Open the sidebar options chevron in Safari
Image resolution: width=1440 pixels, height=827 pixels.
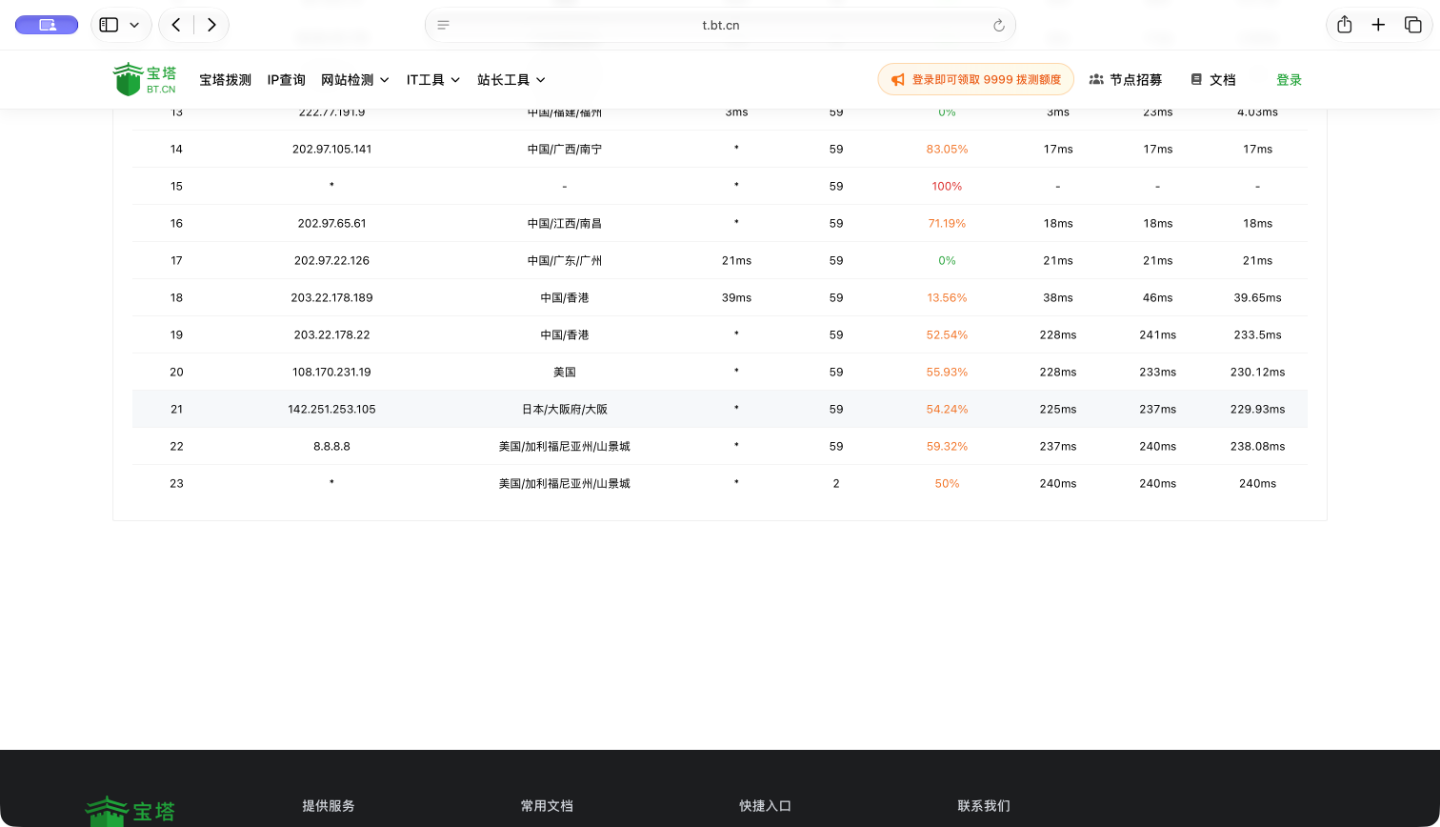134,25
